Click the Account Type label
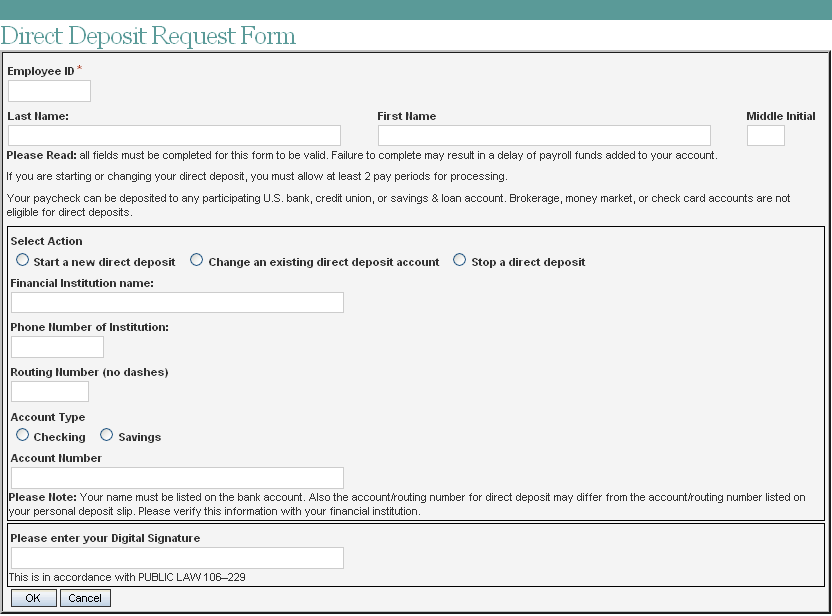The width and height of the screenshot is (832, 616). 48,417
